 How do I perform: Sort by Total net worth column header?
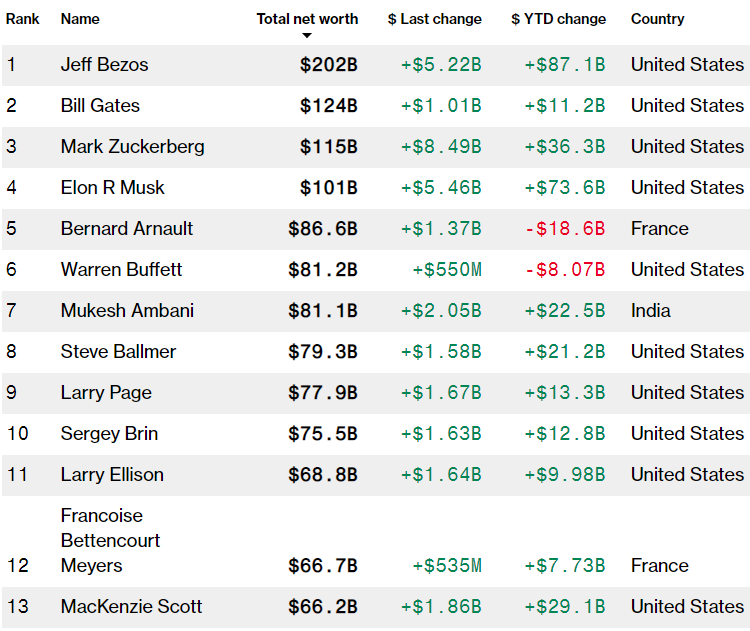pyautogui.click(x=307, y=19)
